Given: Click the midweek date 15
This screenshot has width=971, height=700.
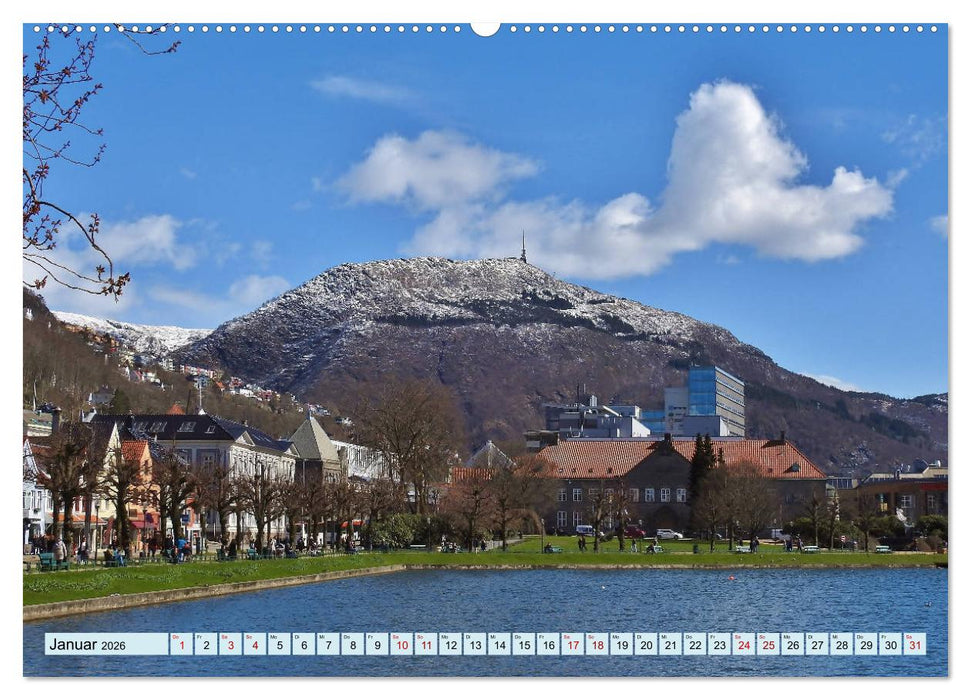Looking at the screenshot, I should click(524, 646).
